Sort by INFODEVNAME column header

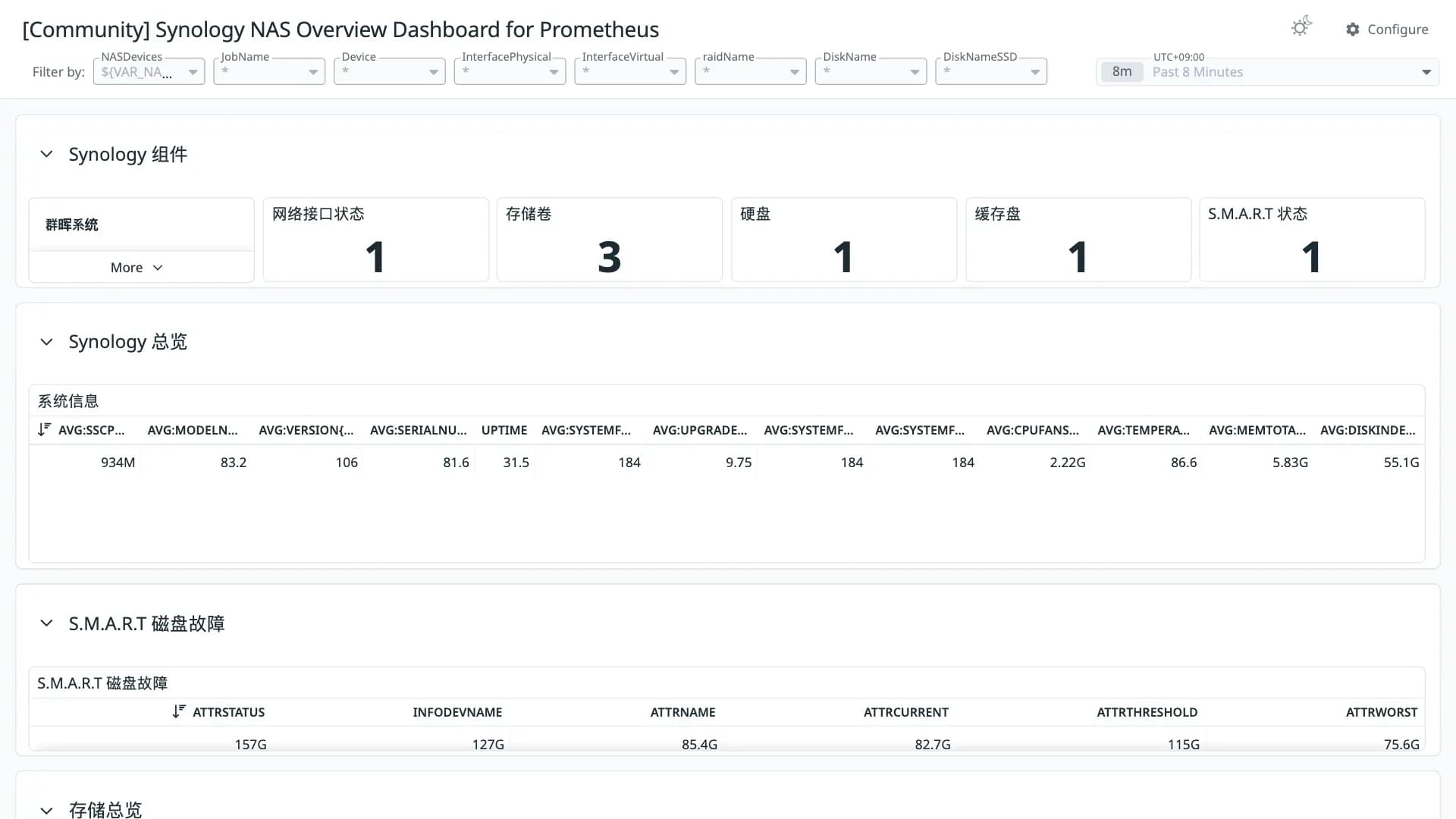[x=457, y=712]
